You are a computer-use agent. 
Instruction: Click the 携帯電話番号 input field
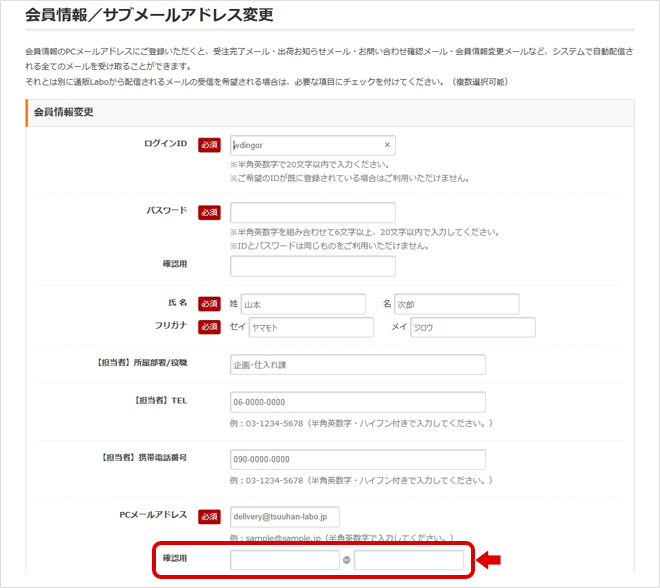coord(357,459)
